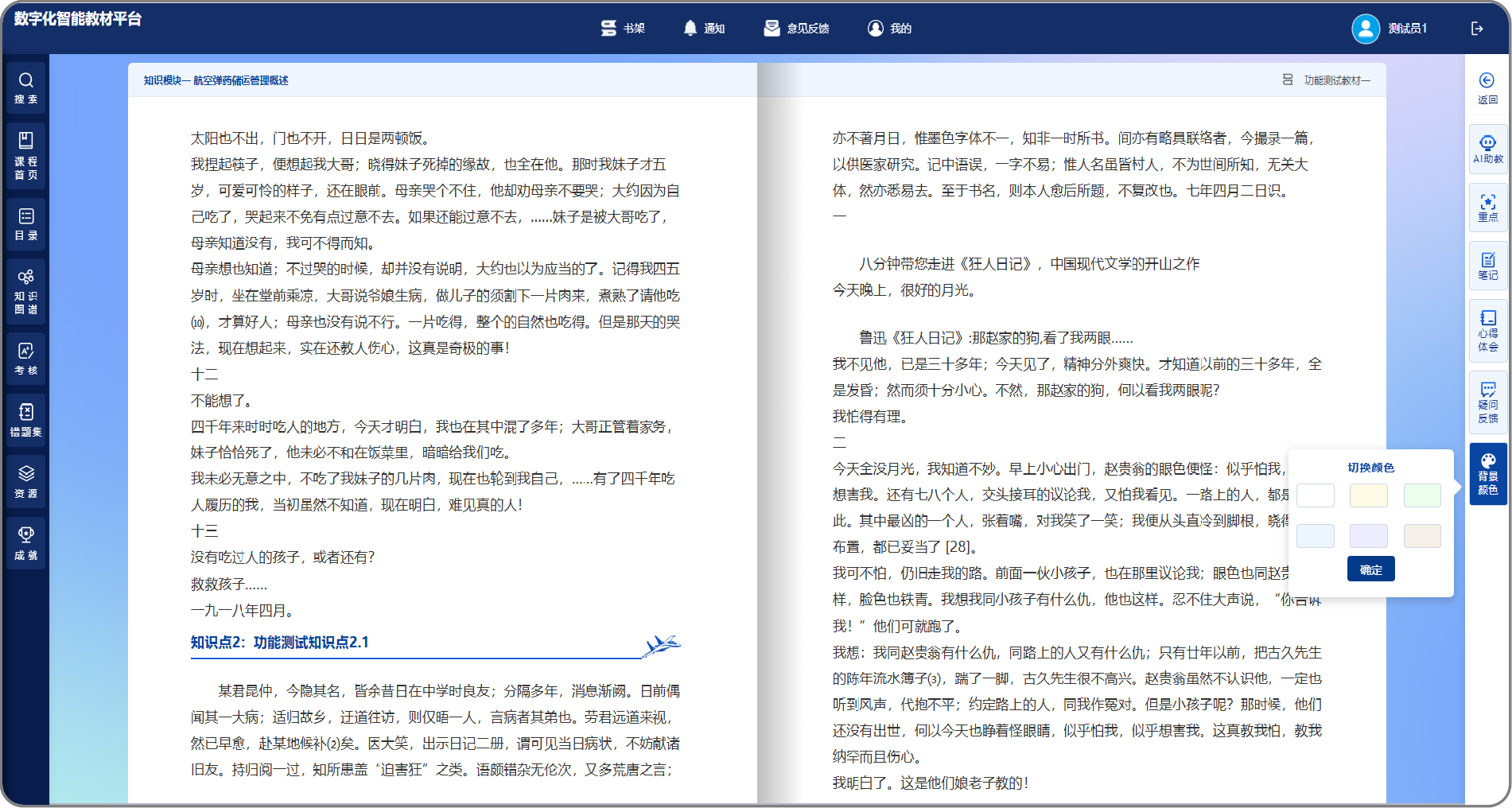Open the notes (笔记) tool

point(1487,266)
